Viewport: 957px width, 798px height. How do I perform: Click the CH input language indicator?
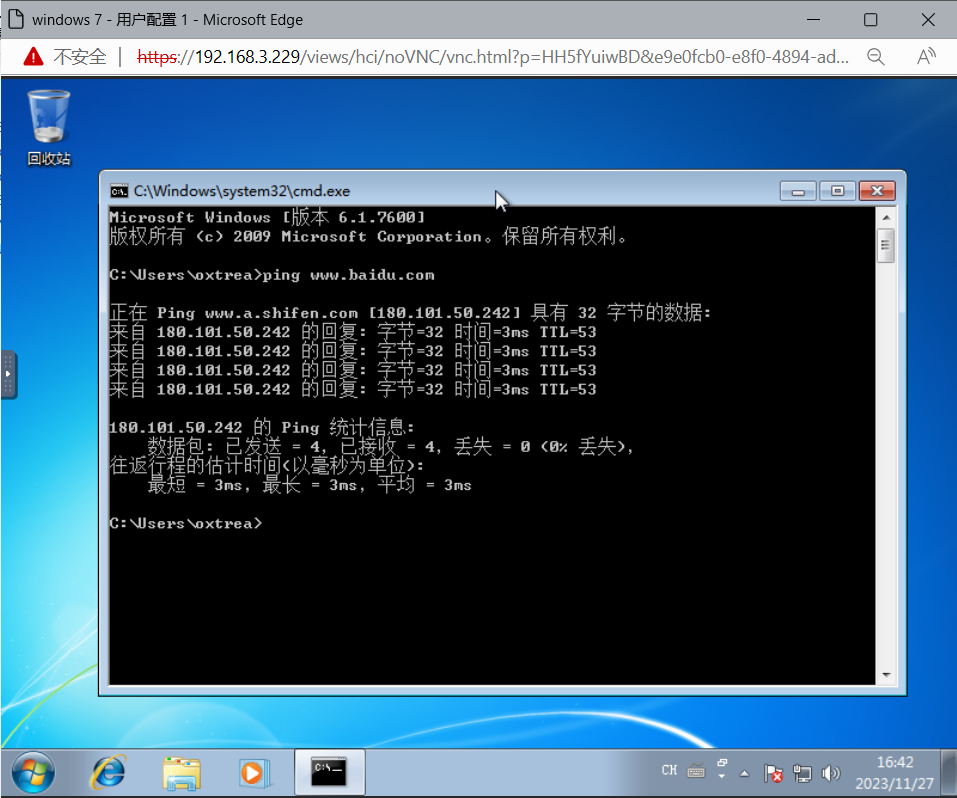tap(669, 770)
